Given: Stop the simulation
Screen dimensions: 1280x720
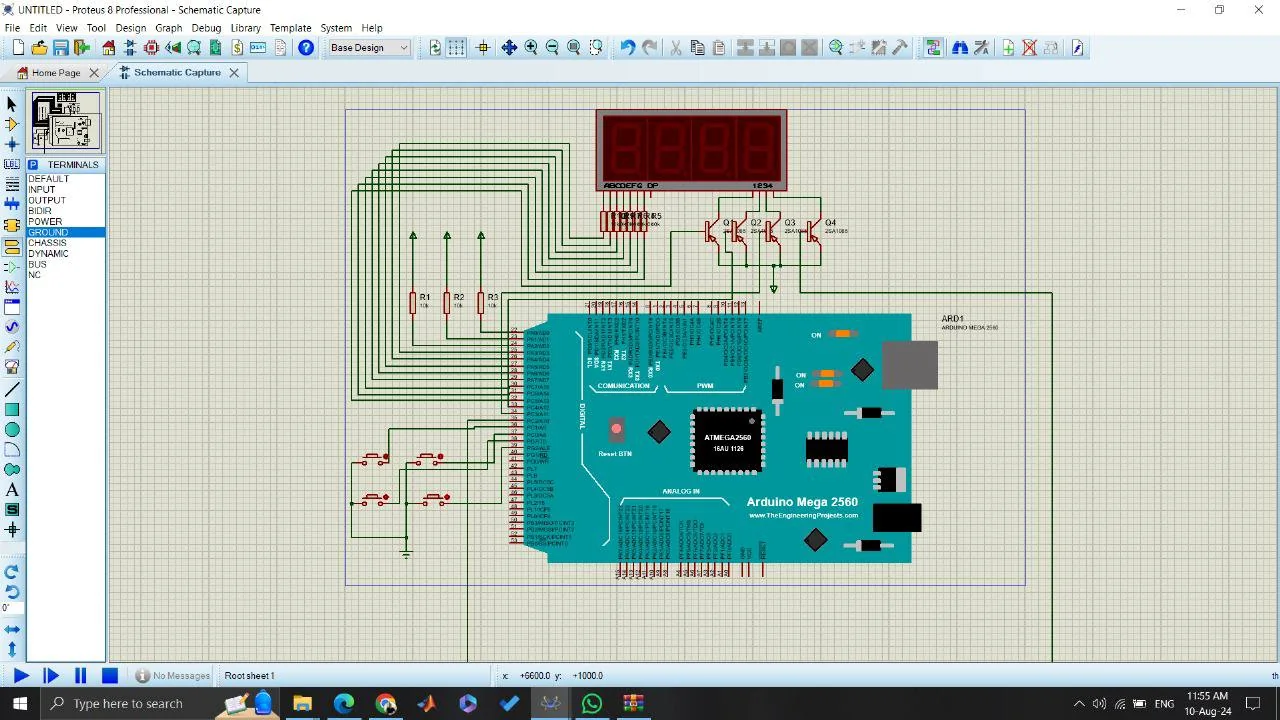Looking at the screenshot, I should pos(110,676).
